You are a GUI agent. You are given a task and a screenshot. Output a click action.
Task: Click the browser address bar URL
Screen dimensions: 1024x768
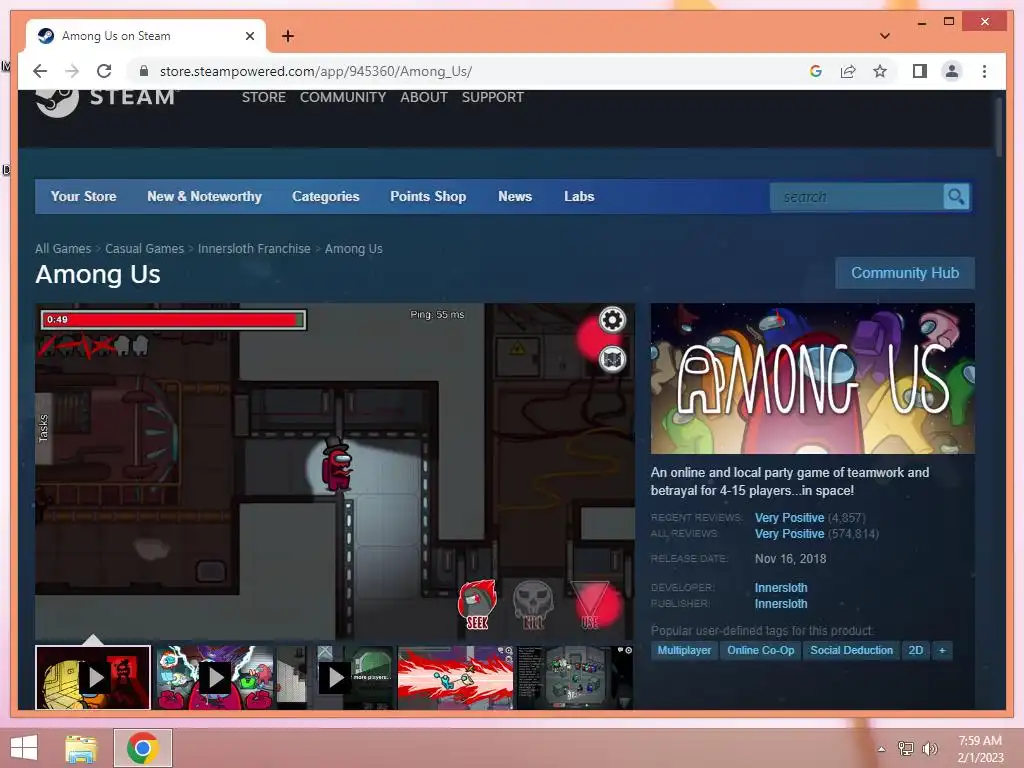pos(316,71)
